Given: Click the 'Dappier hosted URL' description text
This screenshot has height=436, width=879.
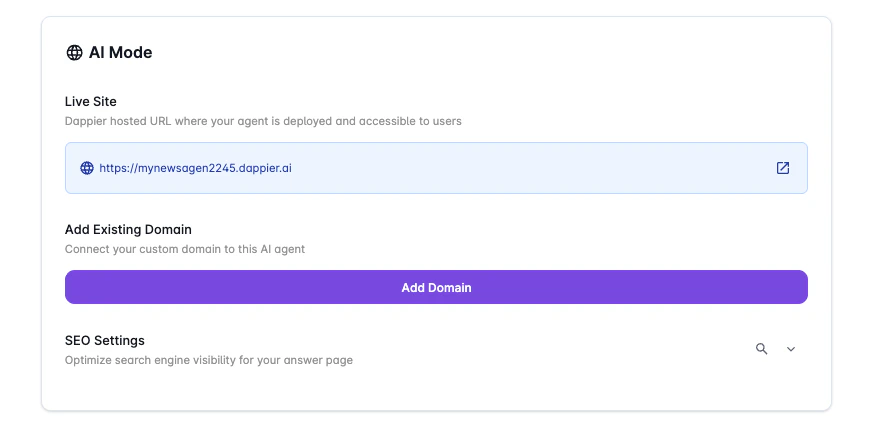Looking at the screenshot, I should (x=263, y=121).
